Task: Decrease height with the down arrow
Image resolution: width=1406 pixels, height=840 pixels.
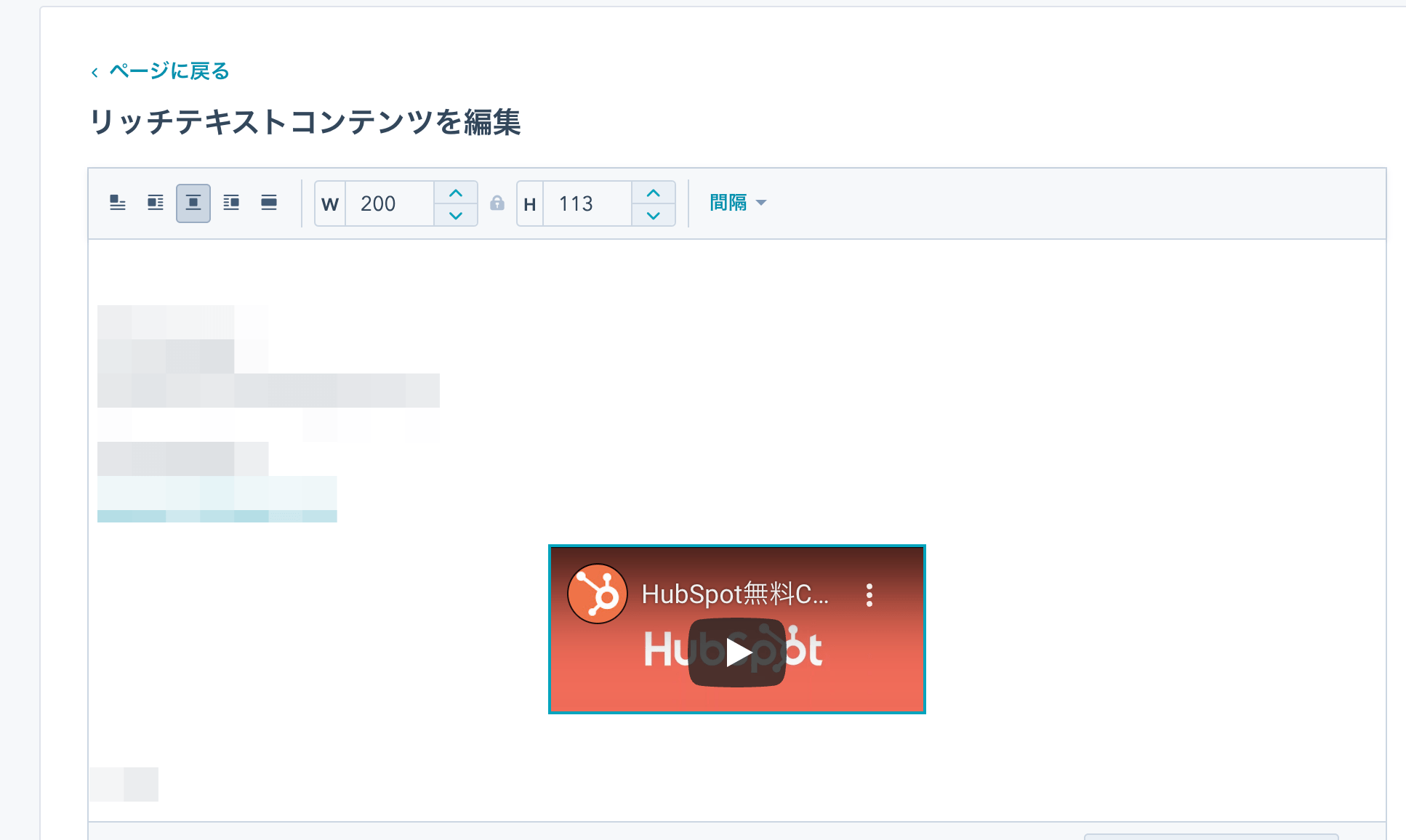Action: (x=654, y=215)
